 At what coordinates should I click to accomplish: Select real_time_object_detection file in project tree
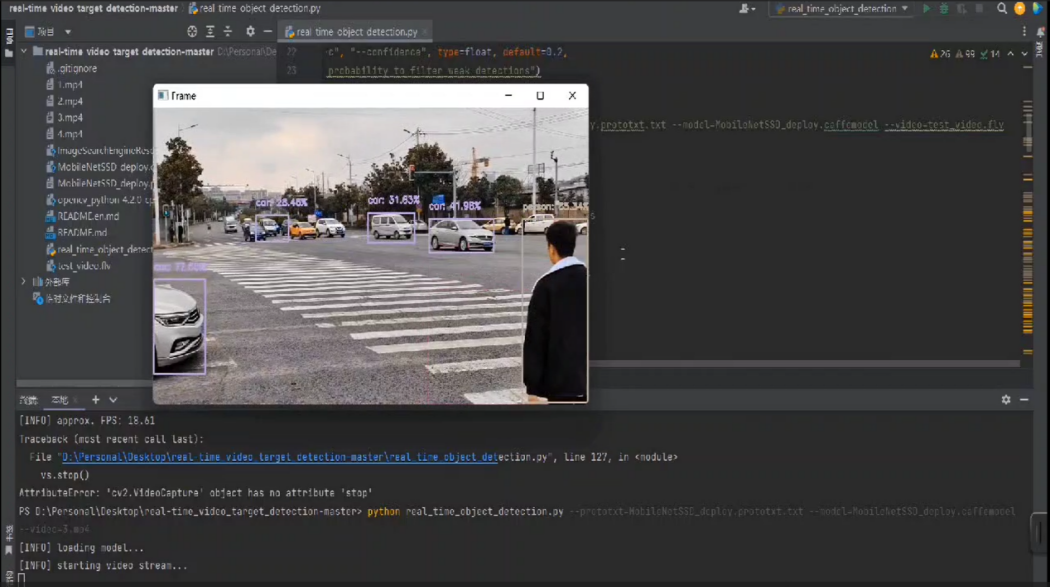pyautogui.click(x=99, y=250)
